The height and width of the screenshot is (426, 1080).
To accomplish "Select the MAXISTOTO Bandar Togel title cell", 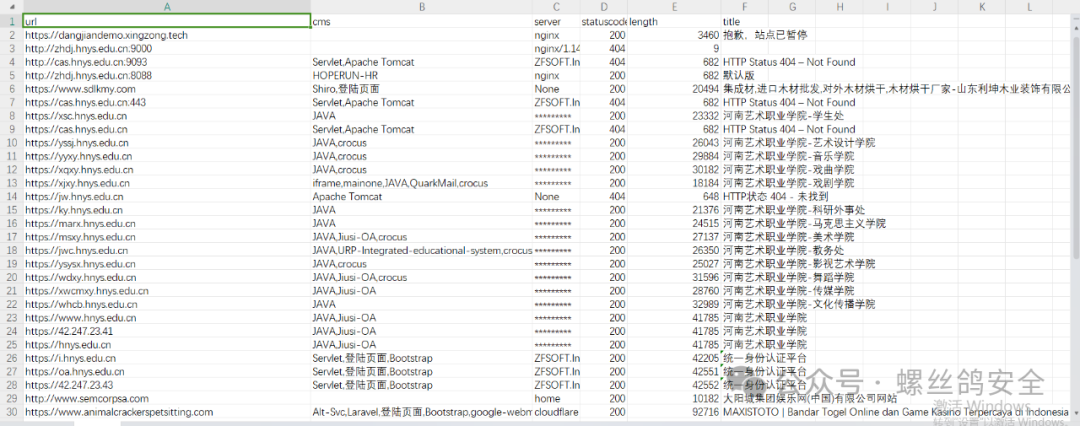I will pos(895,412).
